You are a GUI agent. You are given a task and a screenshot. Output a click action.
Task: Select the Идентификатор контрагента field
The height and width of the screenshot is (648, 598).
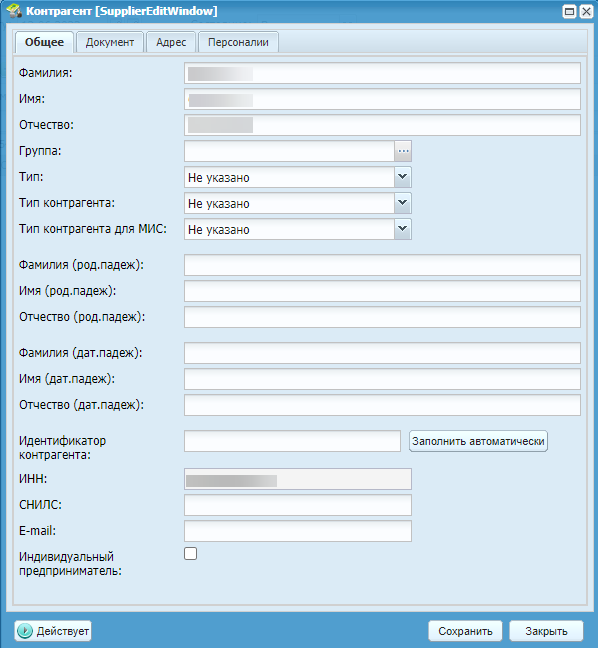pos(292,441)
